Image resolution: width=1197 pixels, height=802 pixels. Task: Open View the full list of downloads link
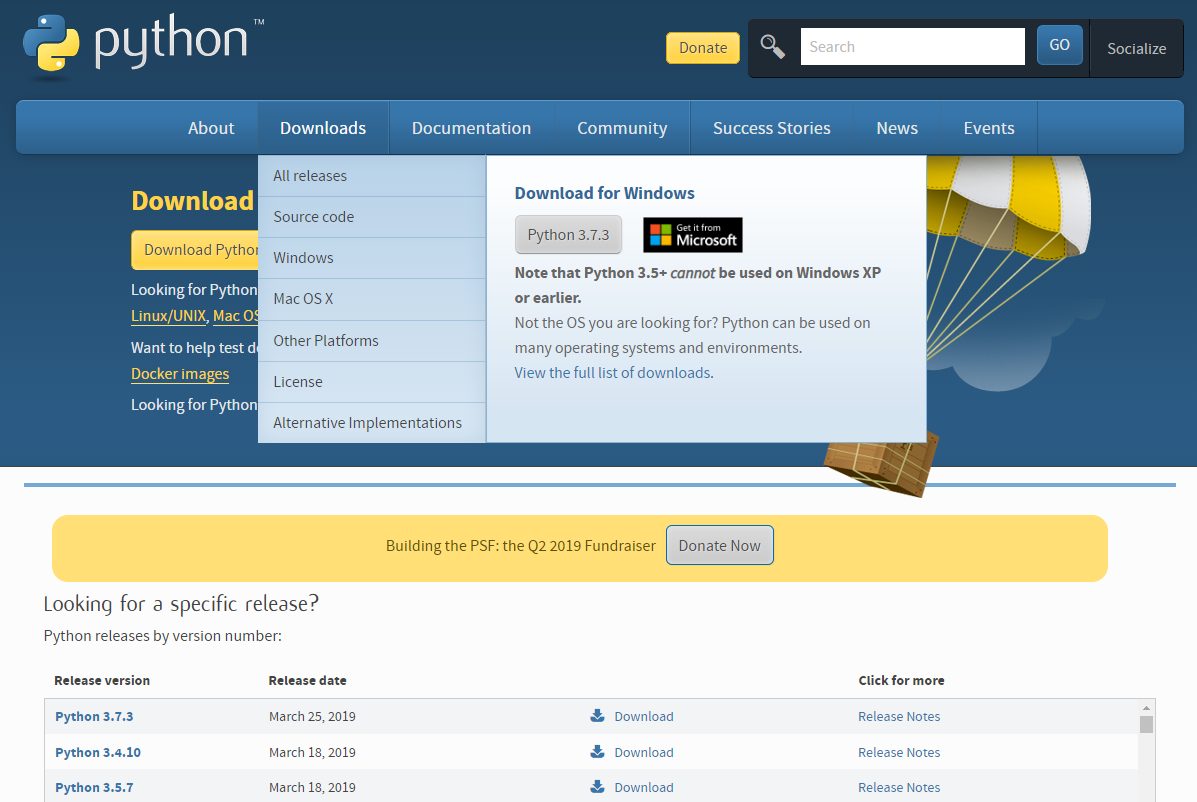pyautogui.click(x=614, y=372)
